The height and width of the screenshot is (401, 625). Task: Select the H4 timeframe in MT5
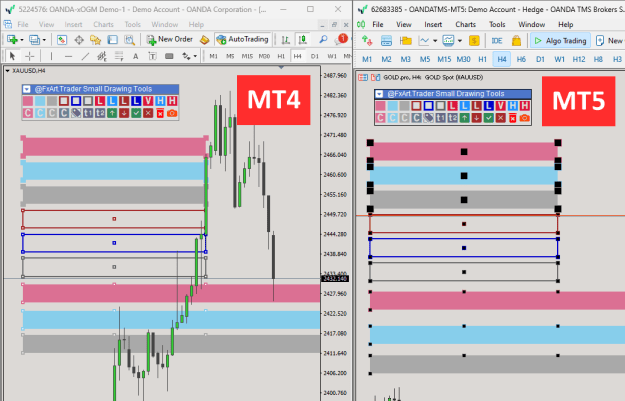(x=502, y=59)
